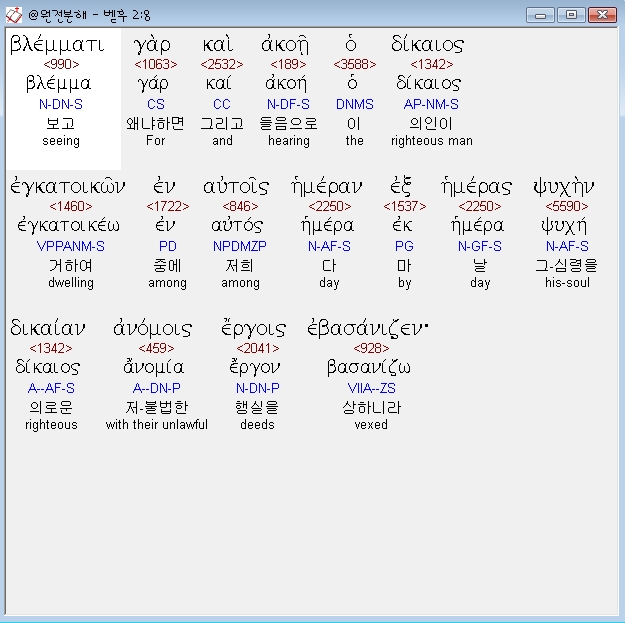
Task: Click the gloss 'with their unlawful'
Action: 157,425
